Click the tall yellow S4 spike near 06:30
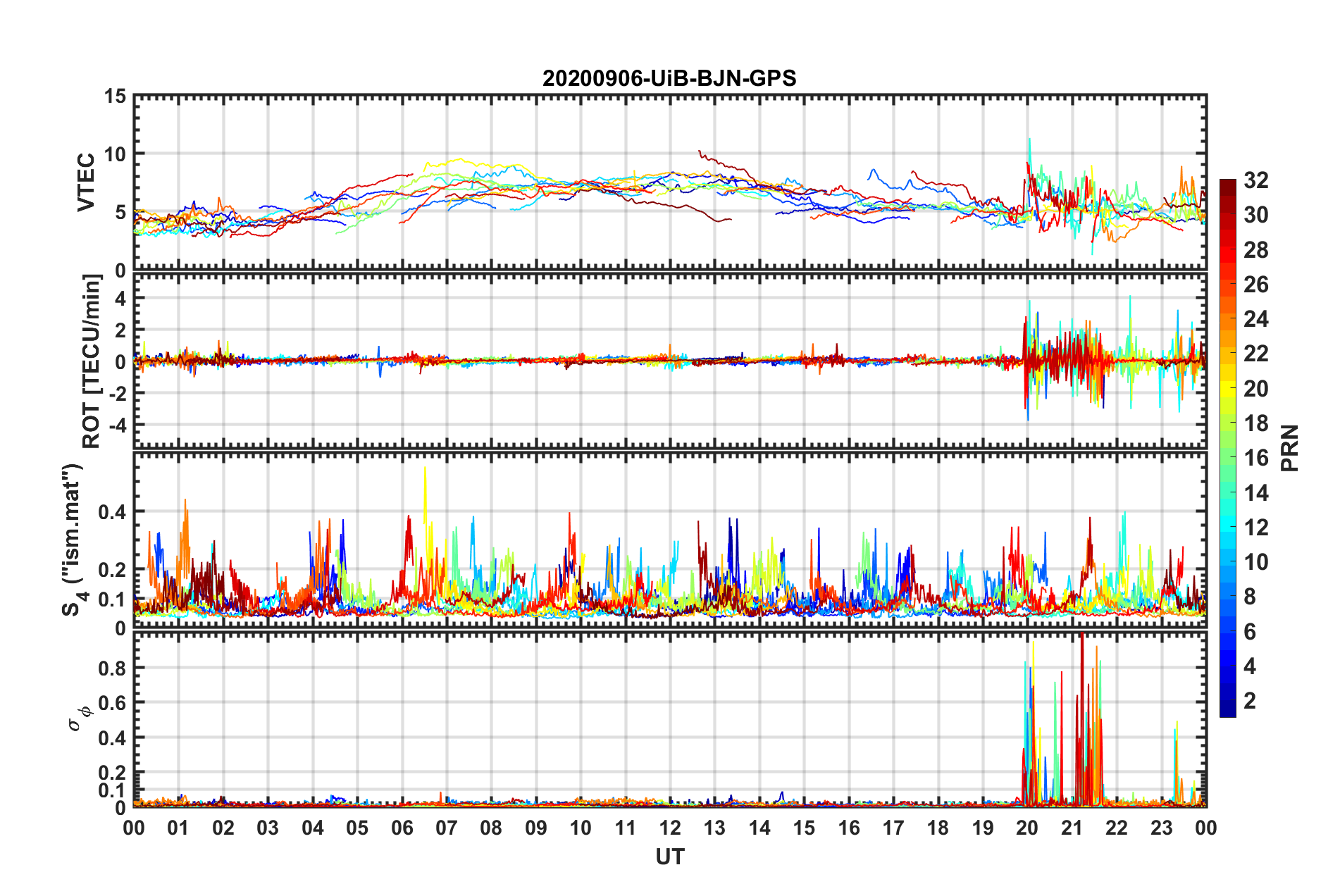1340x896 pixels. tap(425, 493)
